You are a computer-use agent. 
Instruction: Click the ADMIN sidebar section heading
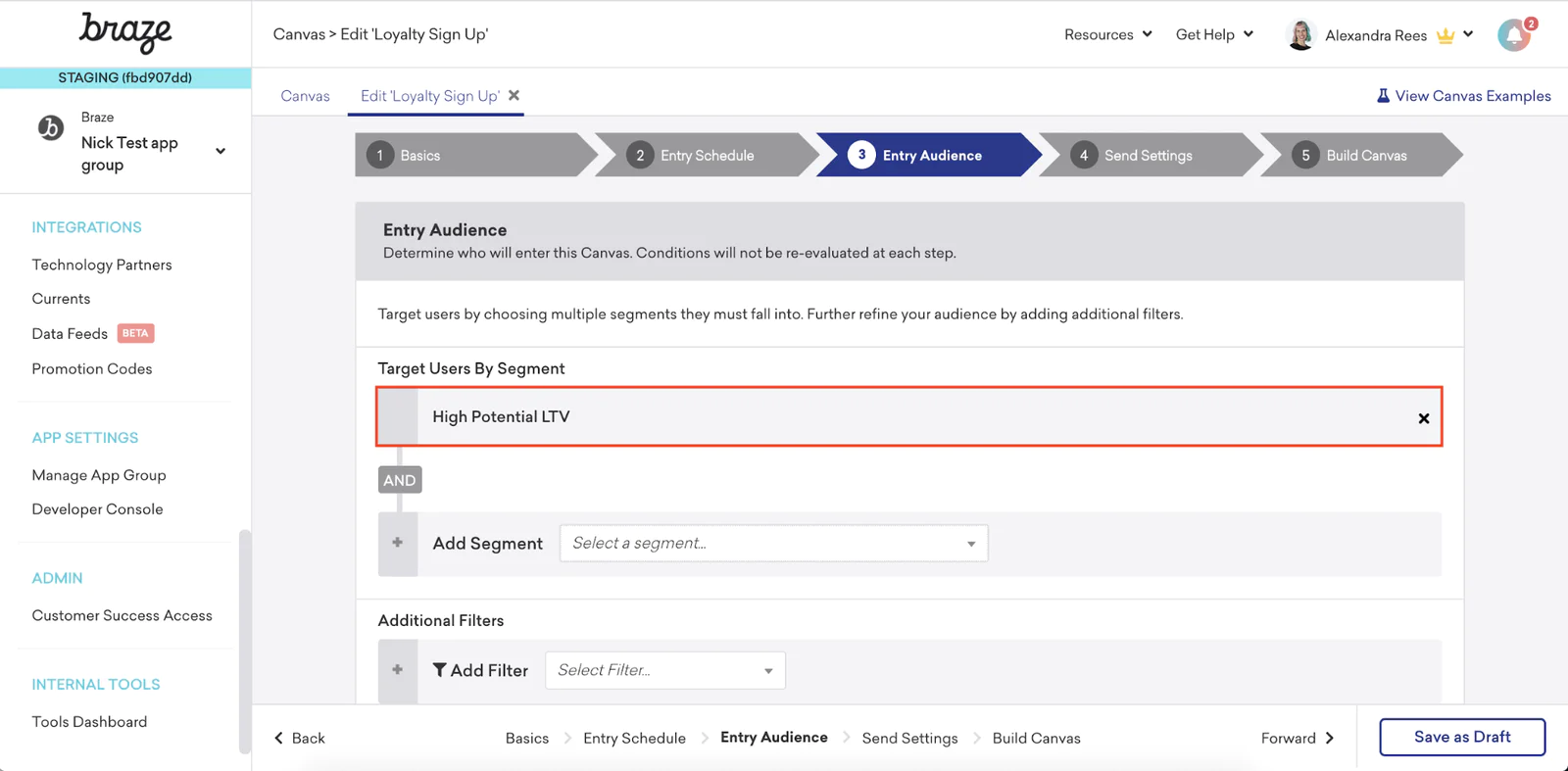[x=57, y=578]
